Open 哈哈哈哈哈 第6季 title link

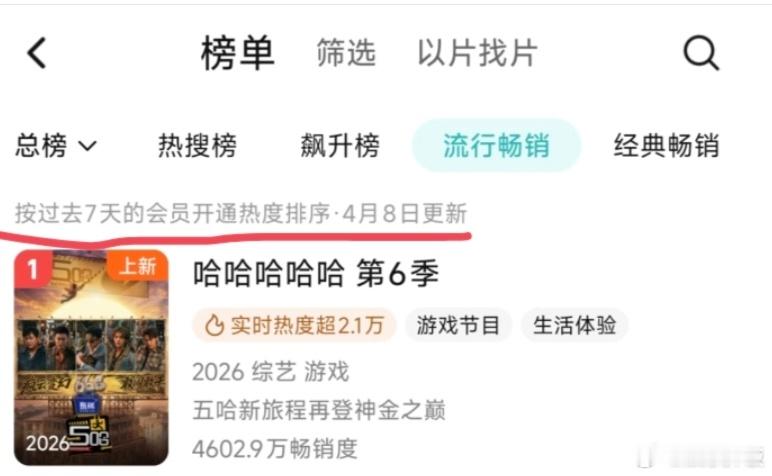point(315,274)
